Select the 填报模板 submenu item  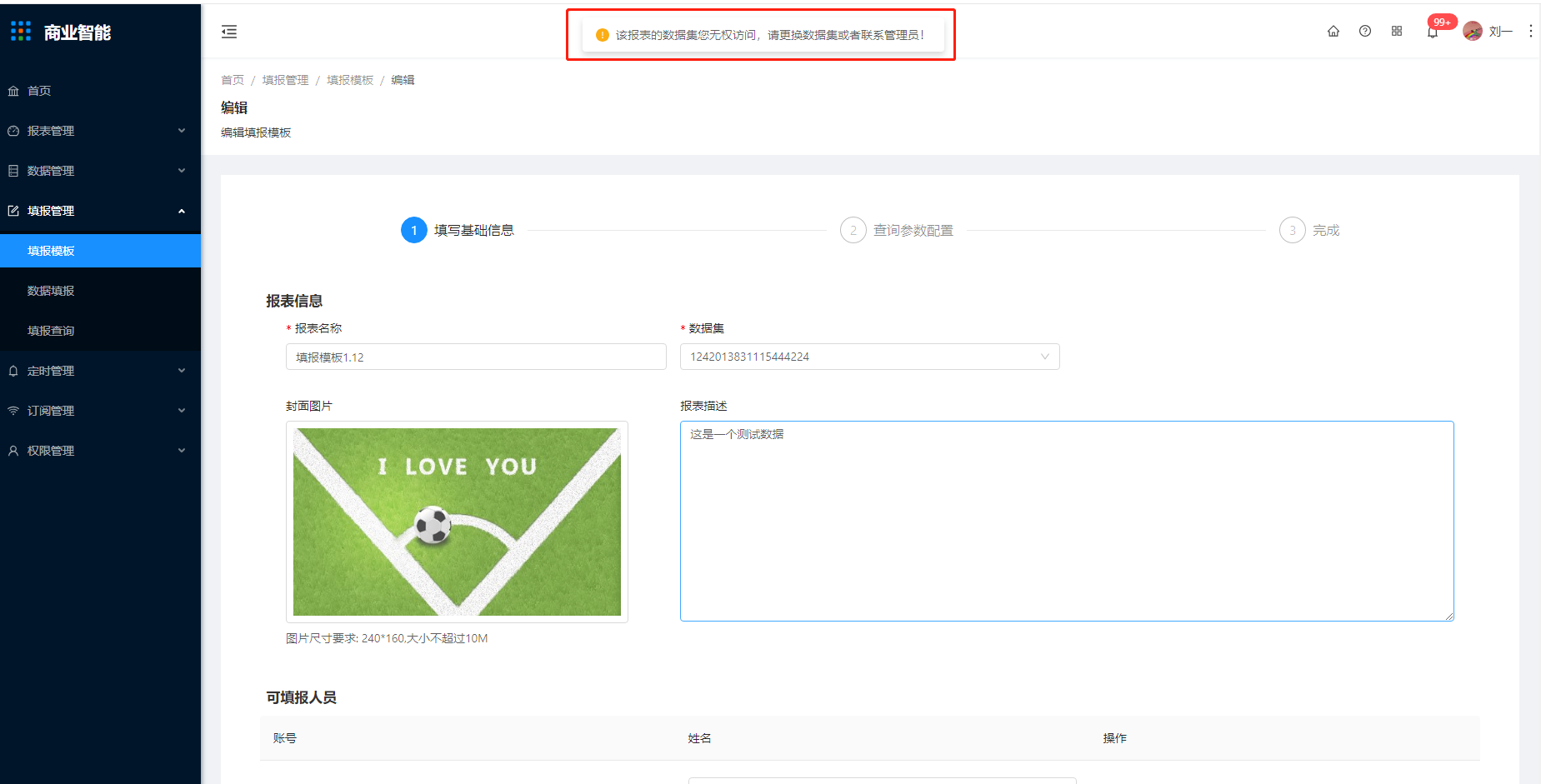pyautogui.click(x=100, y=251)
